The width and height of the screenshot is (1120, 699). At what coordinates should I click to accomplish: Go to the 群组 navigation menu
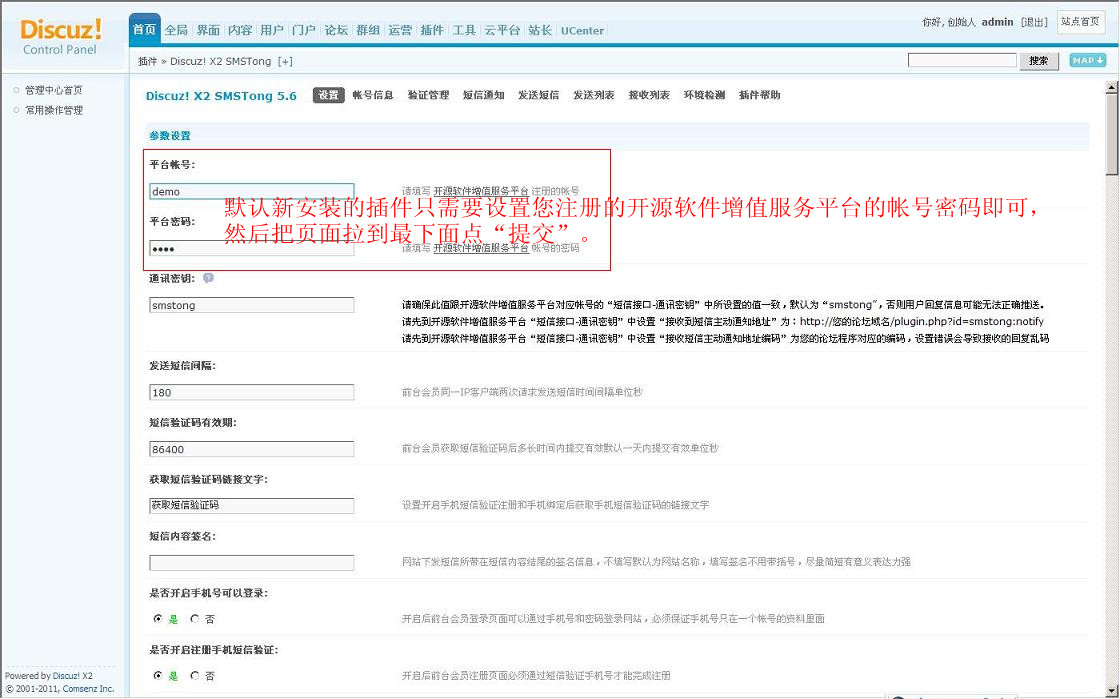(x=368, y=30)
